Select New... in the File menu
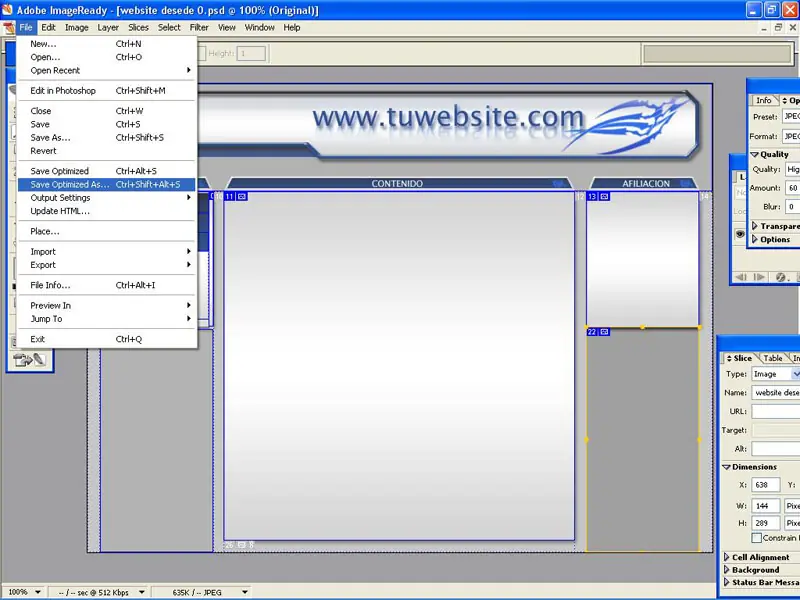 coord(106,44)
